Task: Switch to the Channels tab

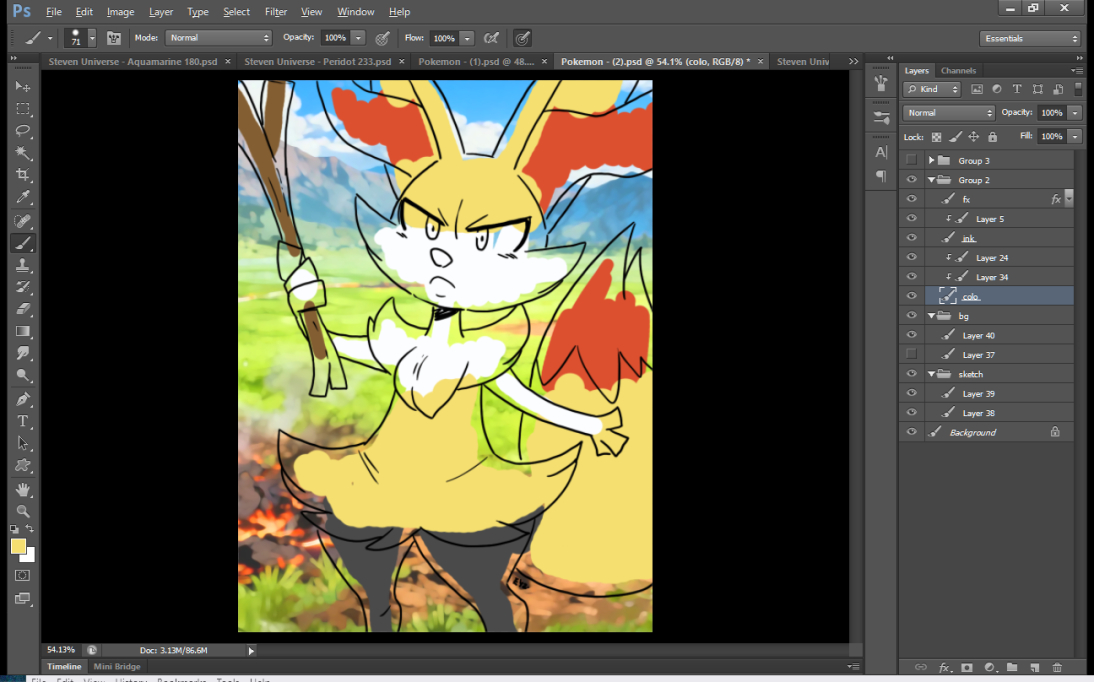Action: click(x=958, y=71)
